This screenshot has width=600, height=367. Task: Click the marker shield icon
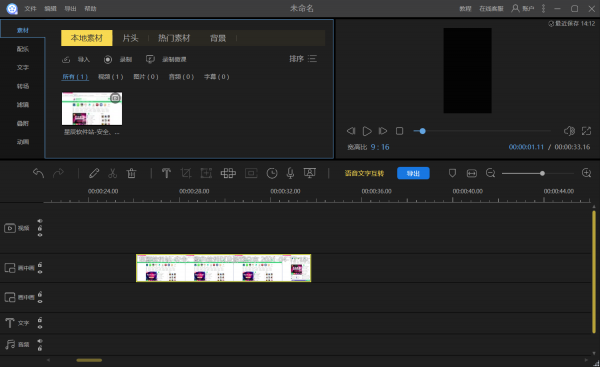pos(452,173)
